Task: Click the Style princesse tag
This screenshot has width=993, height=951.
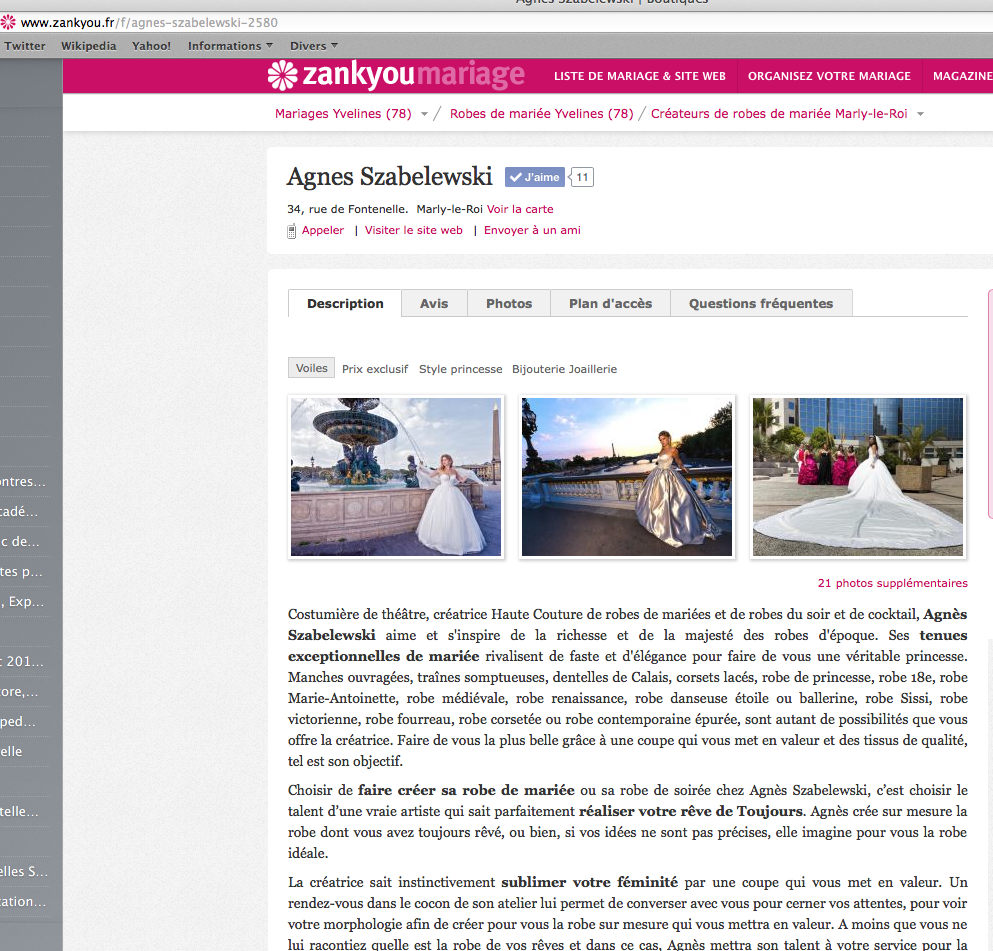Action: point(460,369)
